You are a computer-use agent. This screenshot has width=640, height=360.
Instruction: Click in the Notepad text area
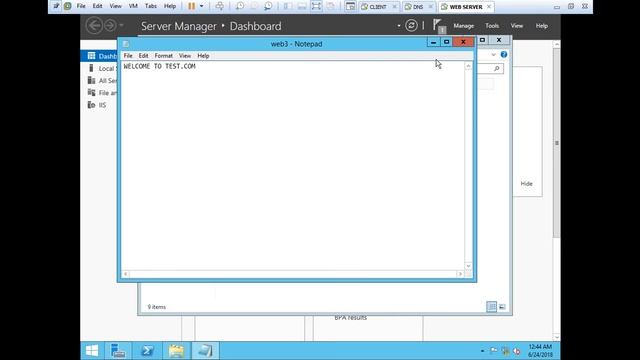click(x=293, y=165)
